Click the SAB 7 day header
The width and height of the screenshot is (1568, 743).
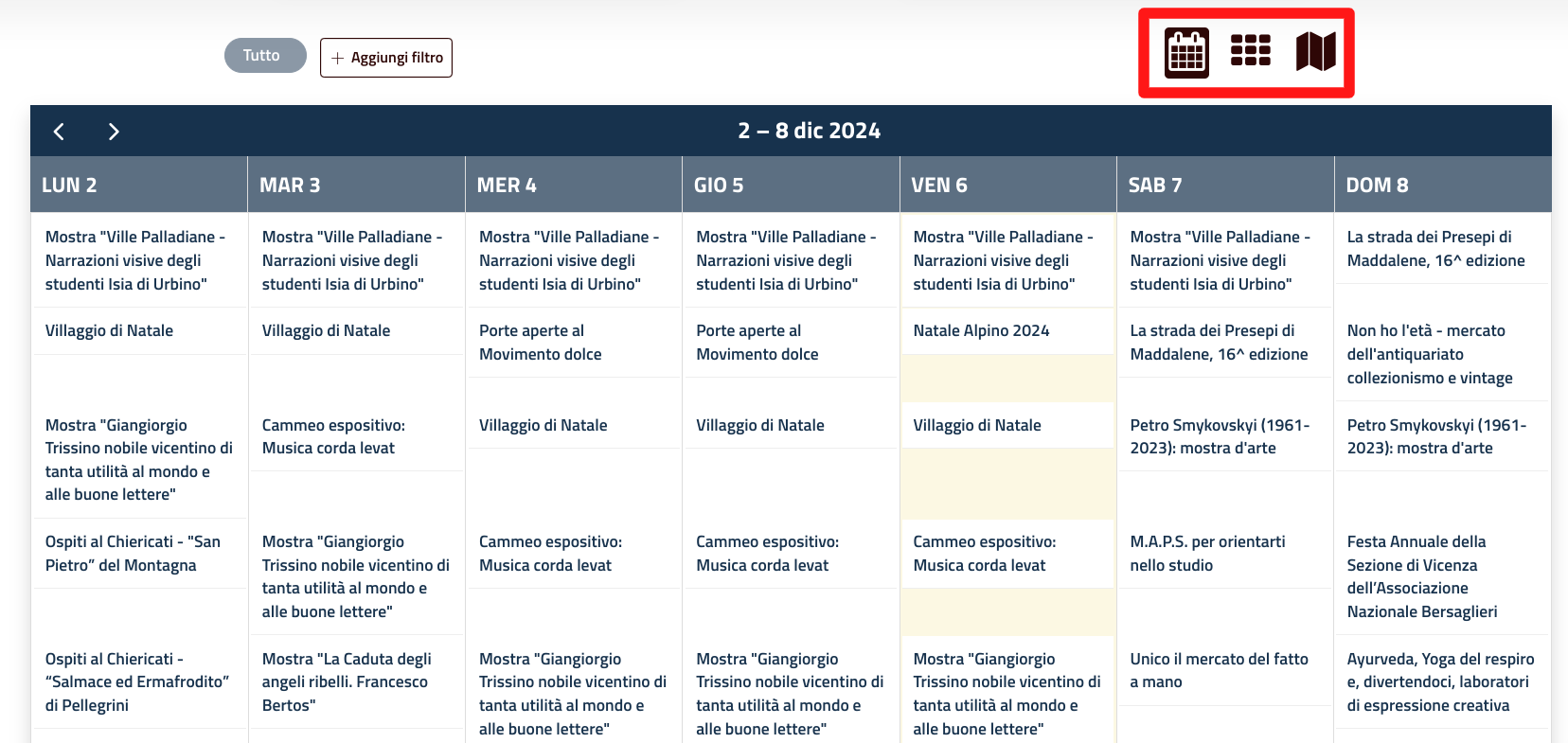click(1225, 185)
